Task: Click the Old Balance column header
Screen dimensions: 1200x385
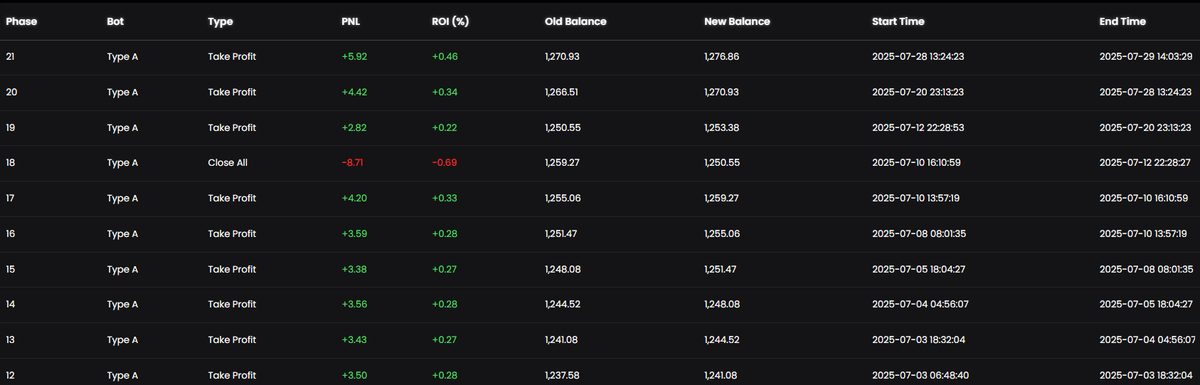Action: pyautogui.click(x=575, y=21)
